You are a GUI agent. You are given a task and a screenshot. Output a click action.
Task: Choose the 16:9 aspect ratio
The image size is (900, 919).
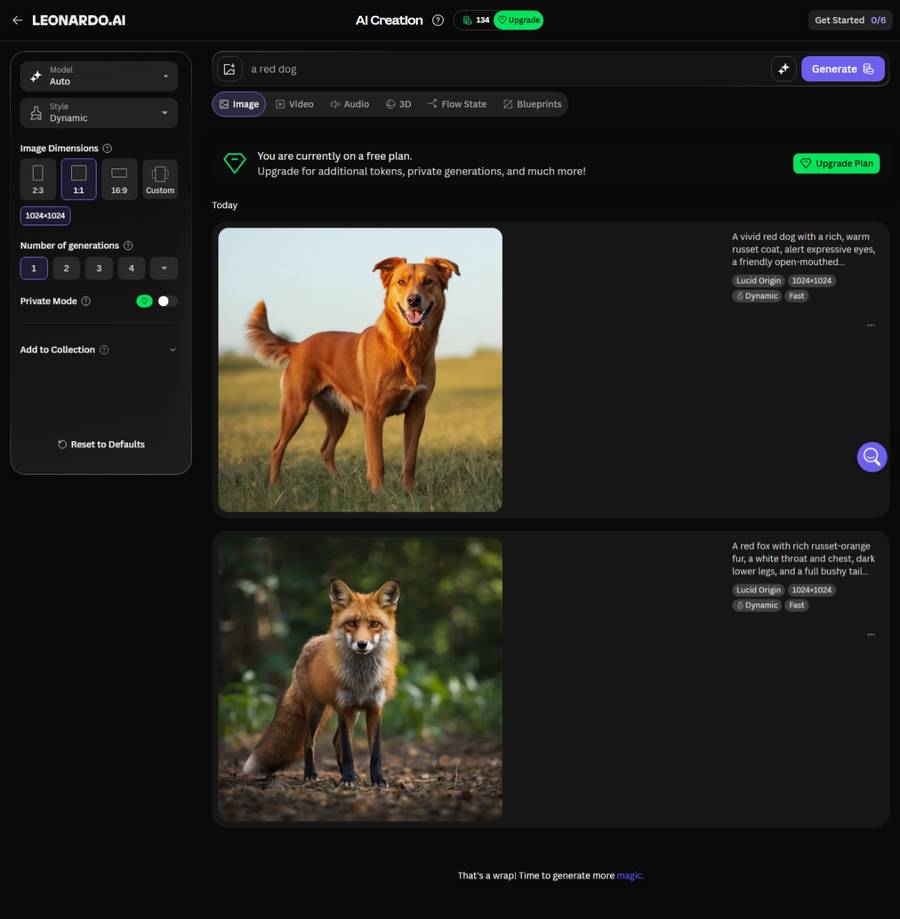coord(120,179)
